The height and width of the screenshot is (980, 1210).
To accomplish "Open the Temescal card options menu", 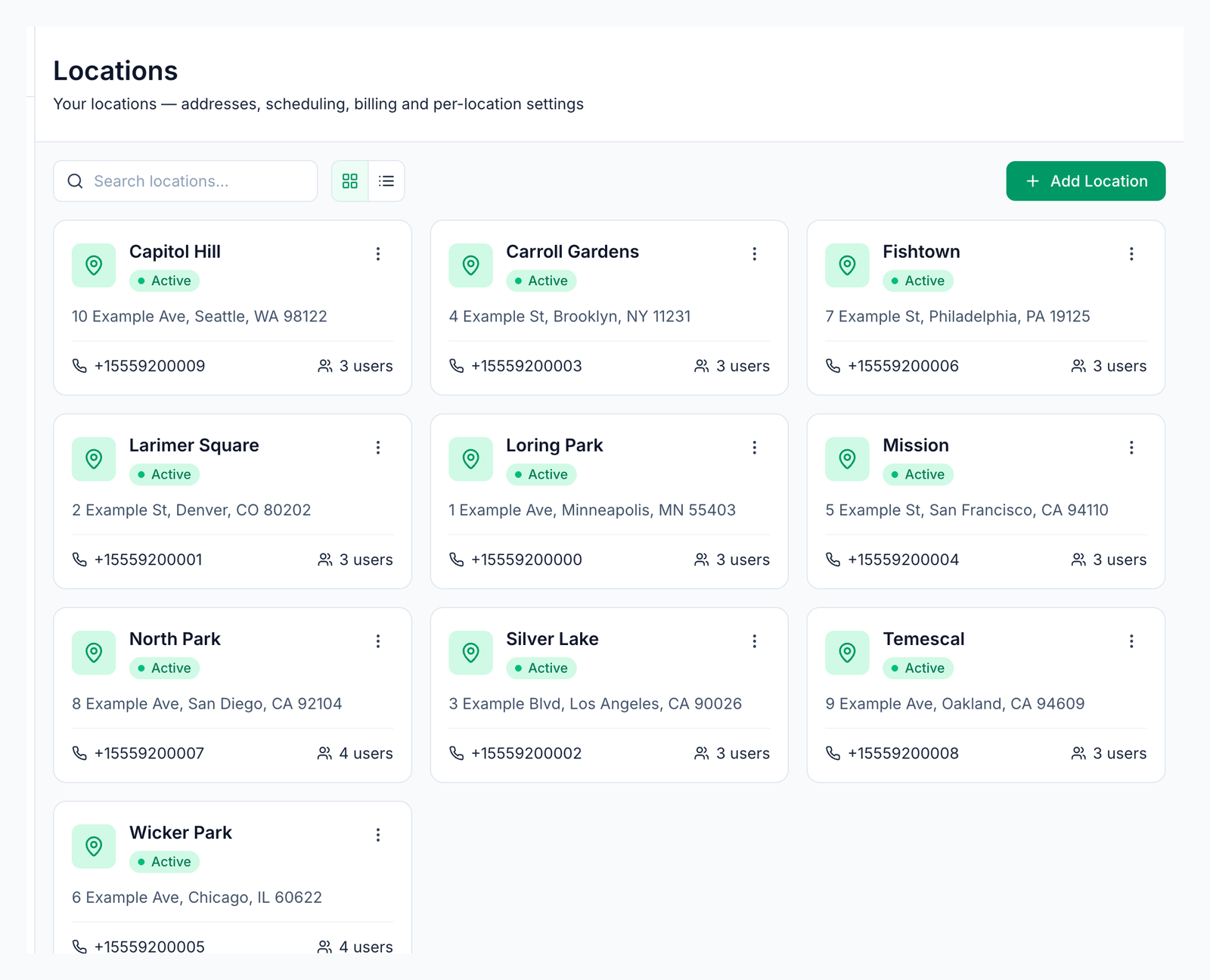I will click(1131, 641).
